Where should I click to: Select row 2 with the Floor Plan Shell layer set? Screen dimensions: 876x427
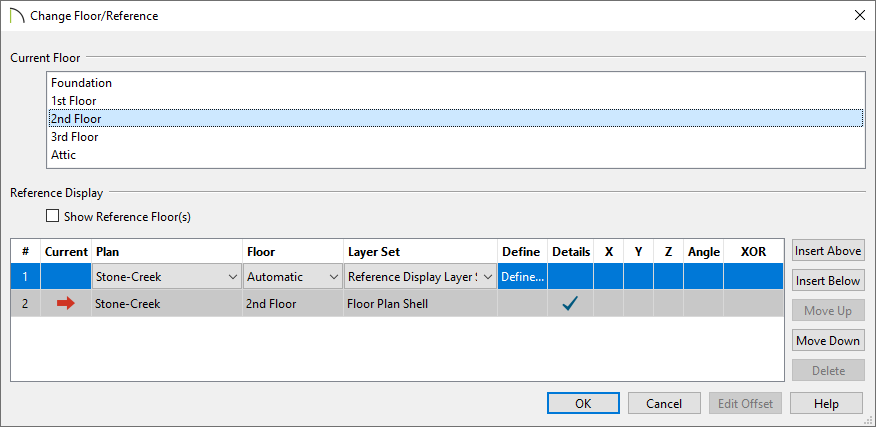tap(397, 303)
